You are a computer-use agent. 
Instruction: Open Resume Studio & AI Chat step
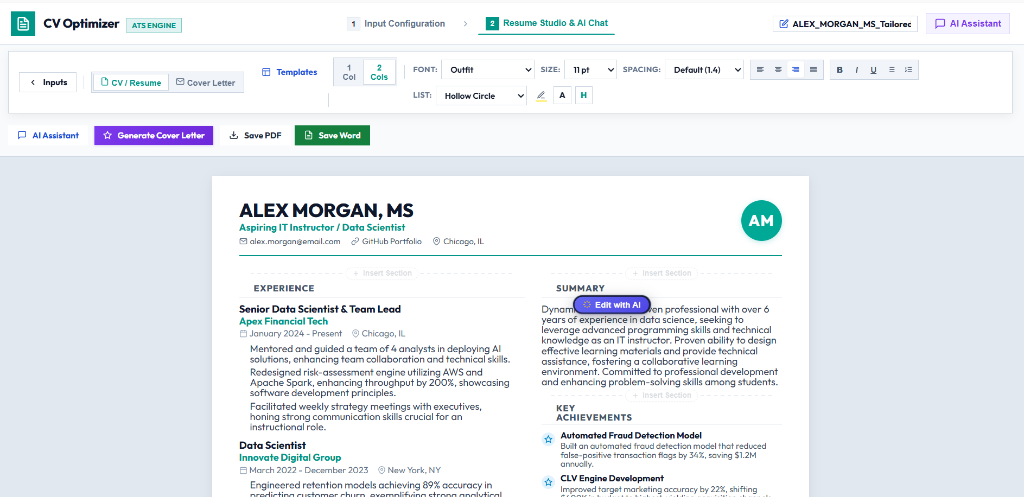click(x=547, y=24)
